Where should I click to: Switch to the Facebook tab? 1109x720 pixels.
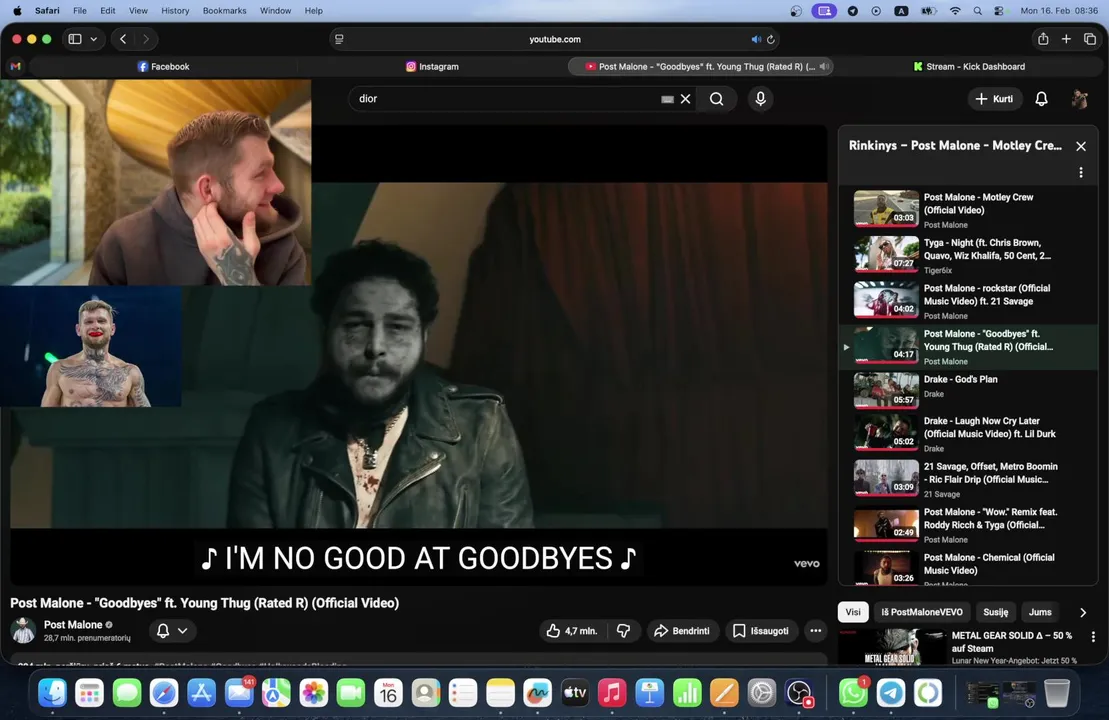[163, 66]
